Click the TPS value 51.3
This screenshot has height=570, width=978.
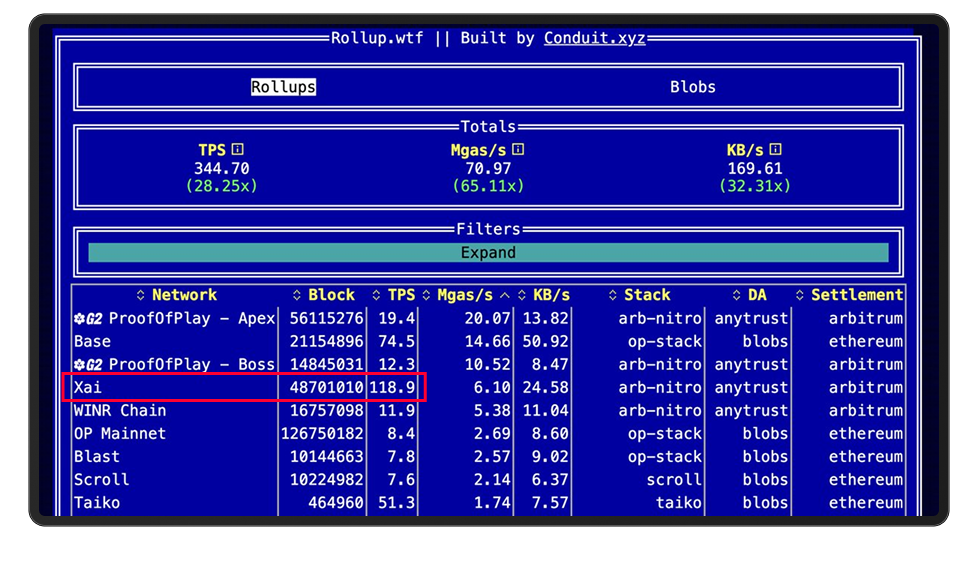click(396, 503)
